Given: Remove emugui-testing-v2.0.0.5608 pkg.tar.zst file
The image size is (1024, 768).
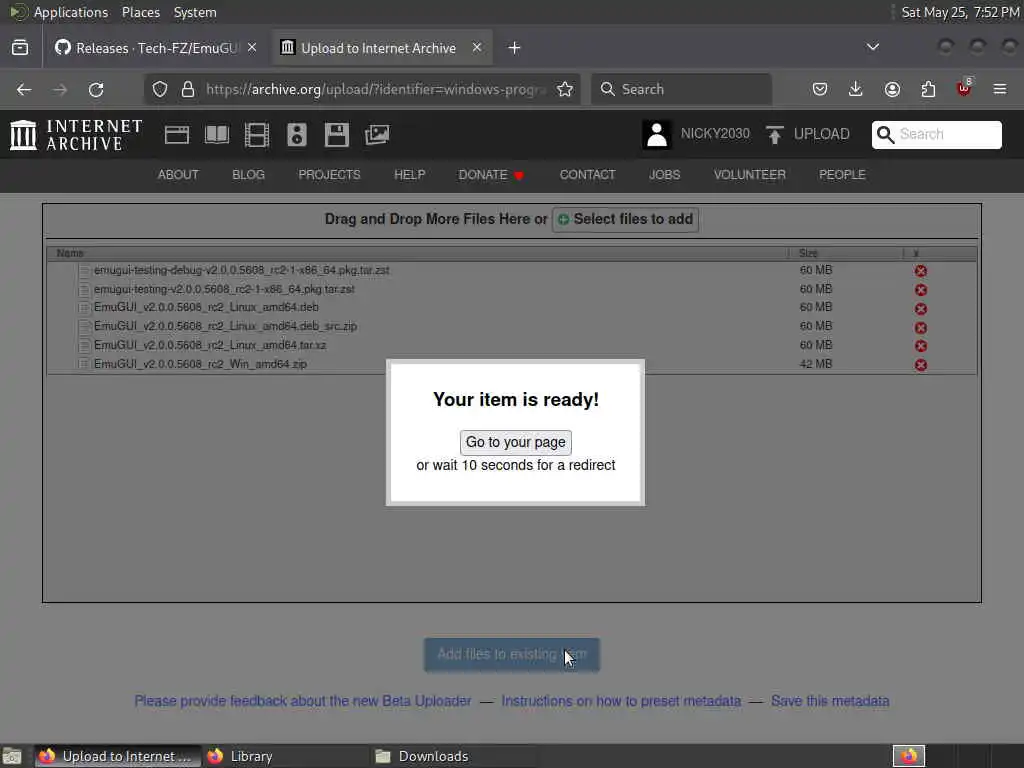Looking at the screenshot, I should pos(921,290).
